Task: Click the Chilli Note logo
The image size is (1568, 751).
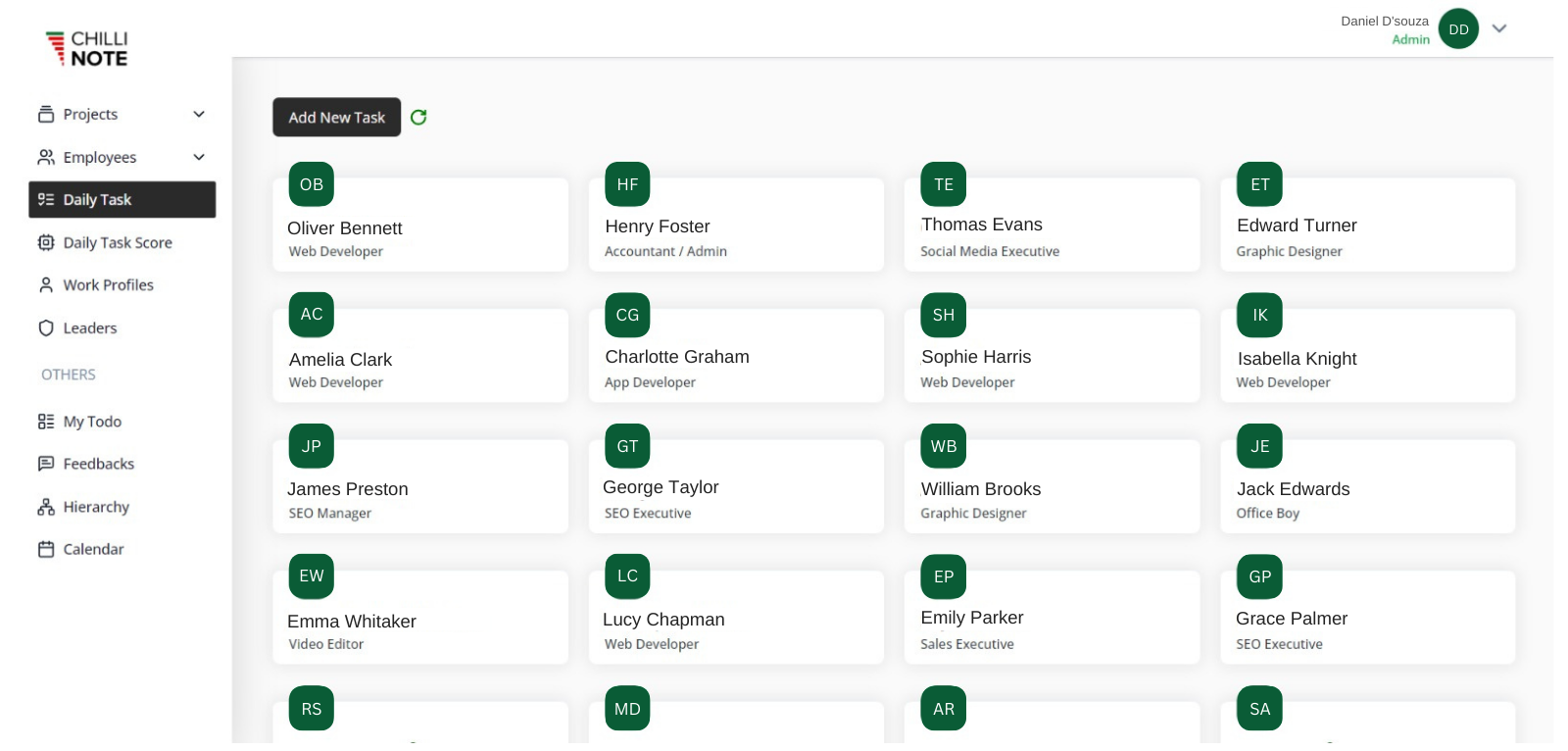Action: coord(87,48)
